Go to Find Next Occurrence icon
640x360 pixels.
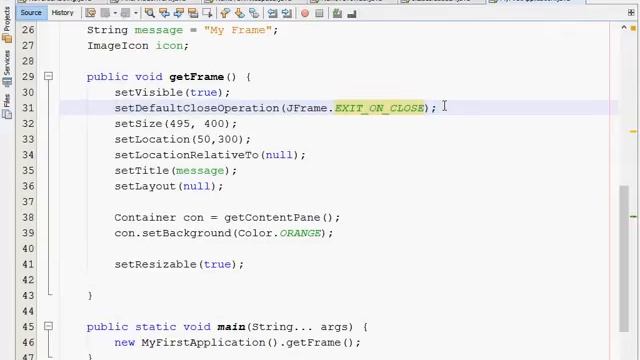[178, 13]
